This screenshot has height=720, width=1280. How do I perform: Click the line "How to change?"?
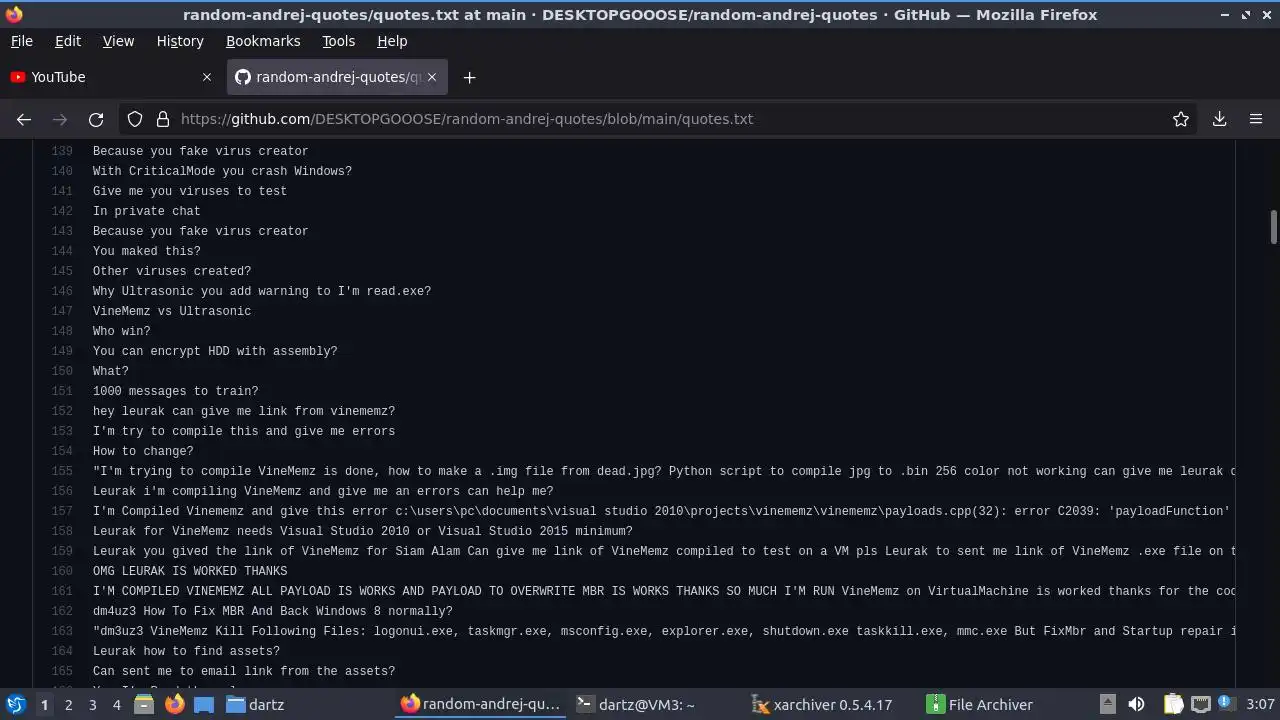[143, 451]
